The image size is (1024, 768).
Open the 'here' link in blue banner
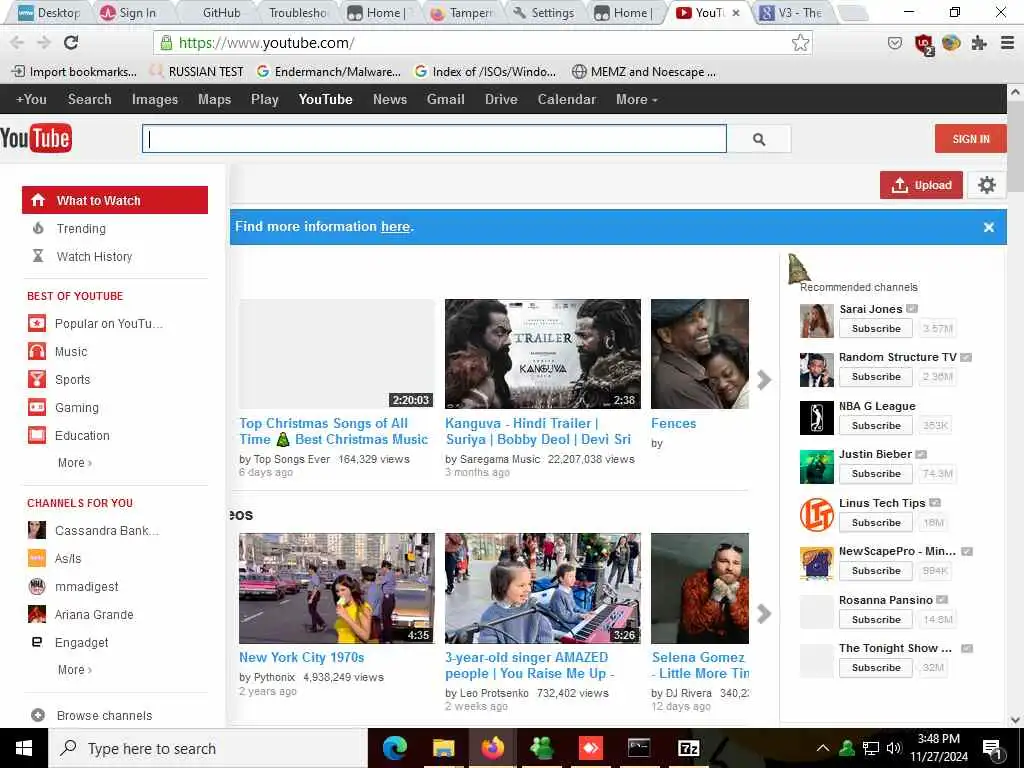tap(395, 227)
